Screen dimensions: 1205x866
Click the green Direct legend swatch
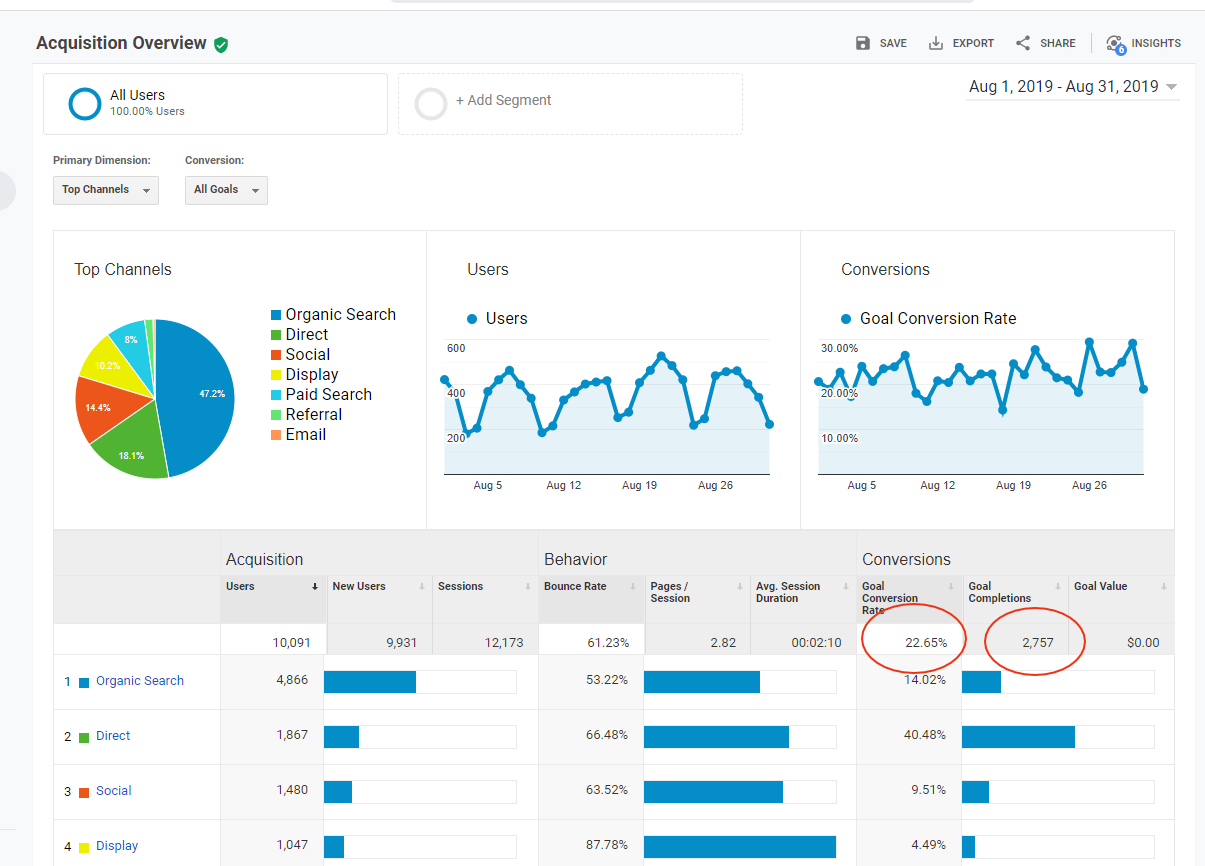coord(276,335)
